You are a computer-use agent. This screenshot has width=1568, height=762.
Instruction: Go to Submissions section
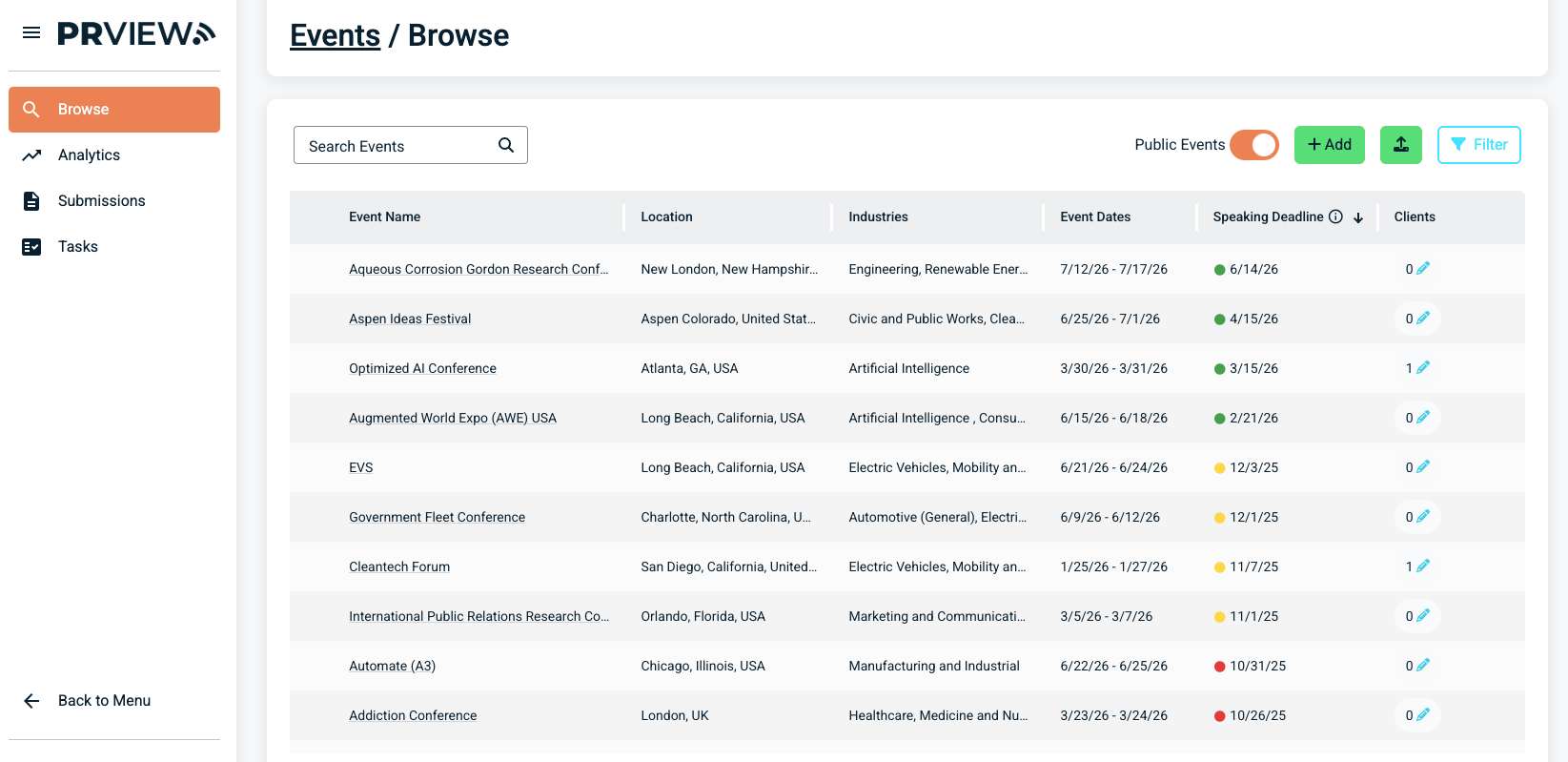pyautogui.click(x=101, y=201)
